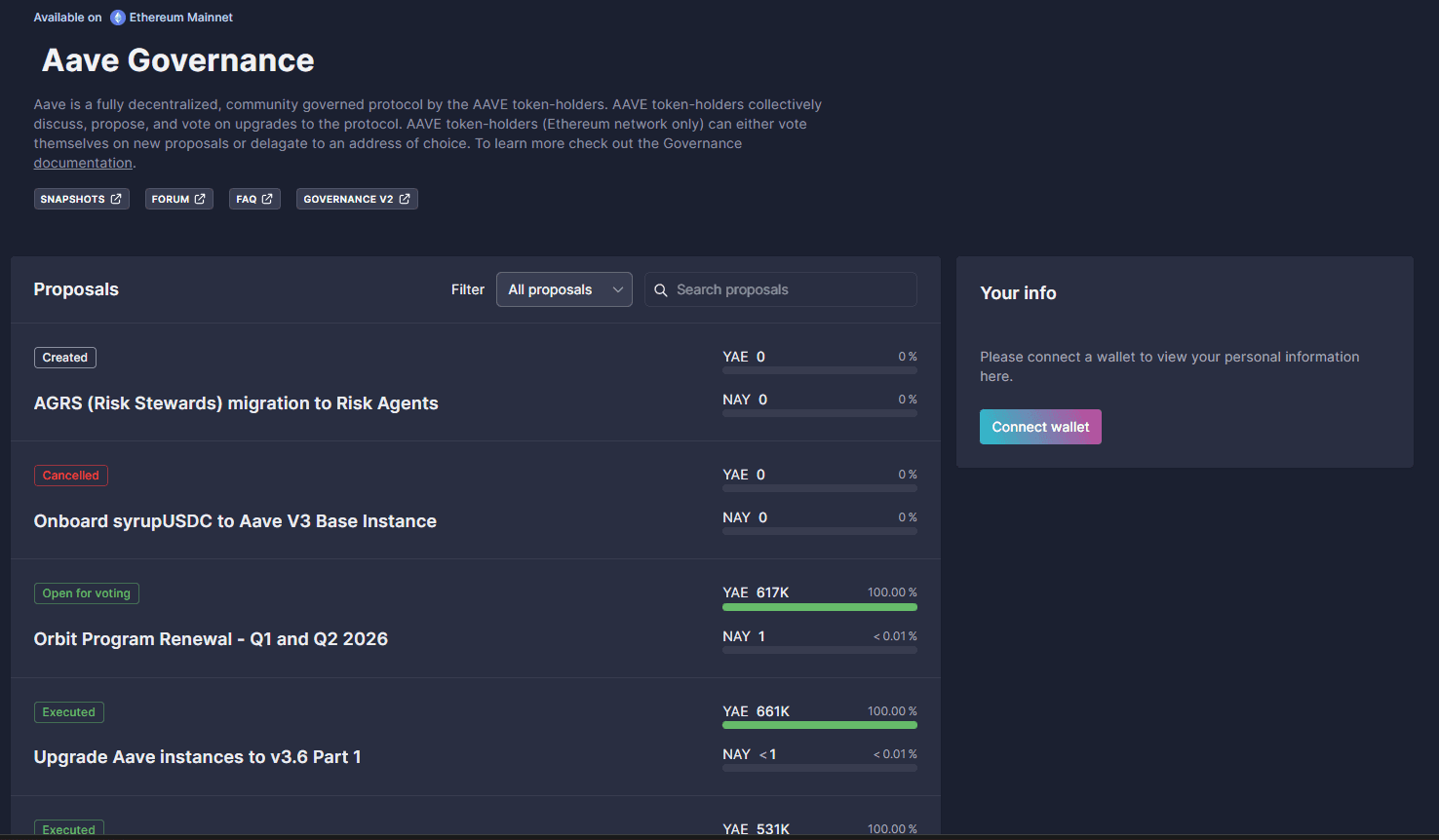Image resolution: width=1439 pixels, height=840 pixels.
Task: Click external link icon on GOVERNANCE V2
Action: click(x=405, y=199)
